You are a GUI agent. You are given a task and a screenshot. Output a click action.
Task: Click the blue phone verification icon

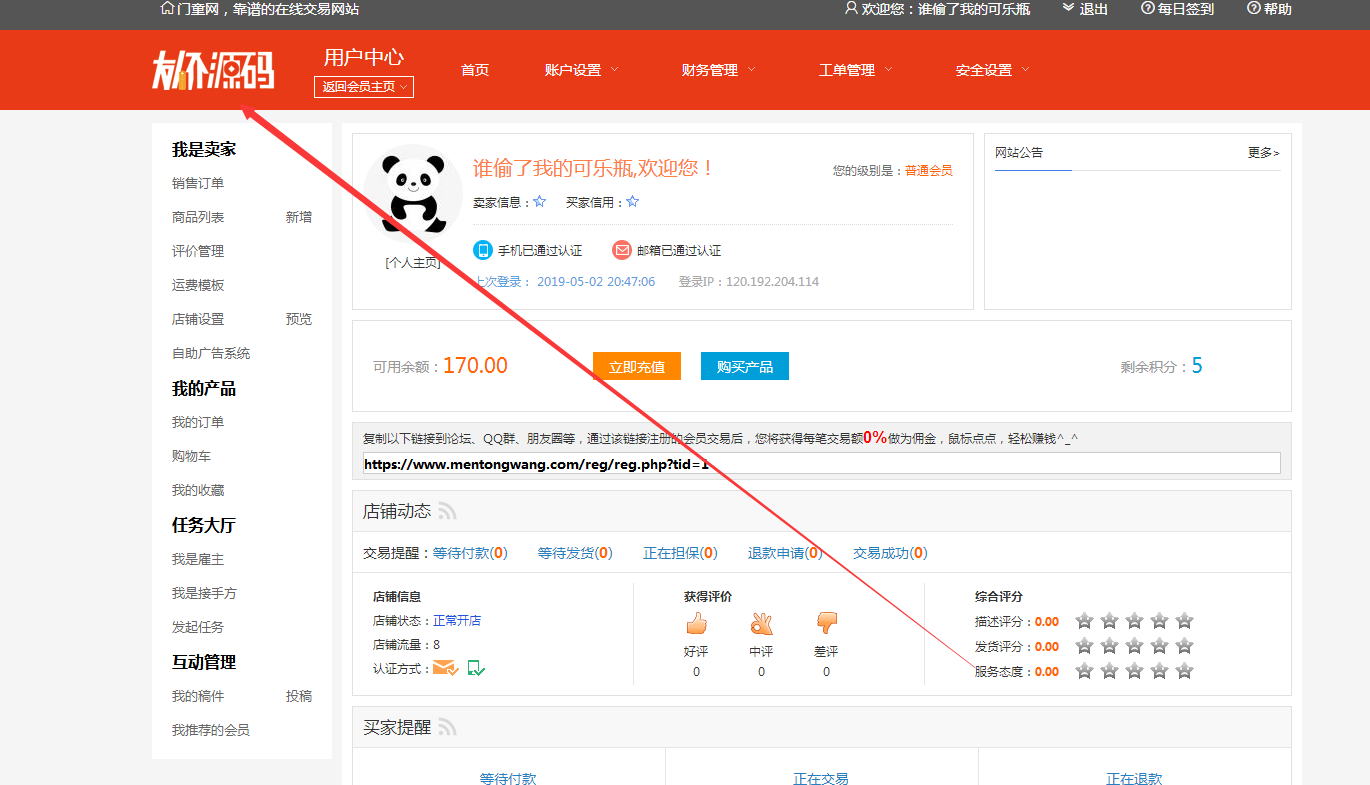(x=483, y=250)
